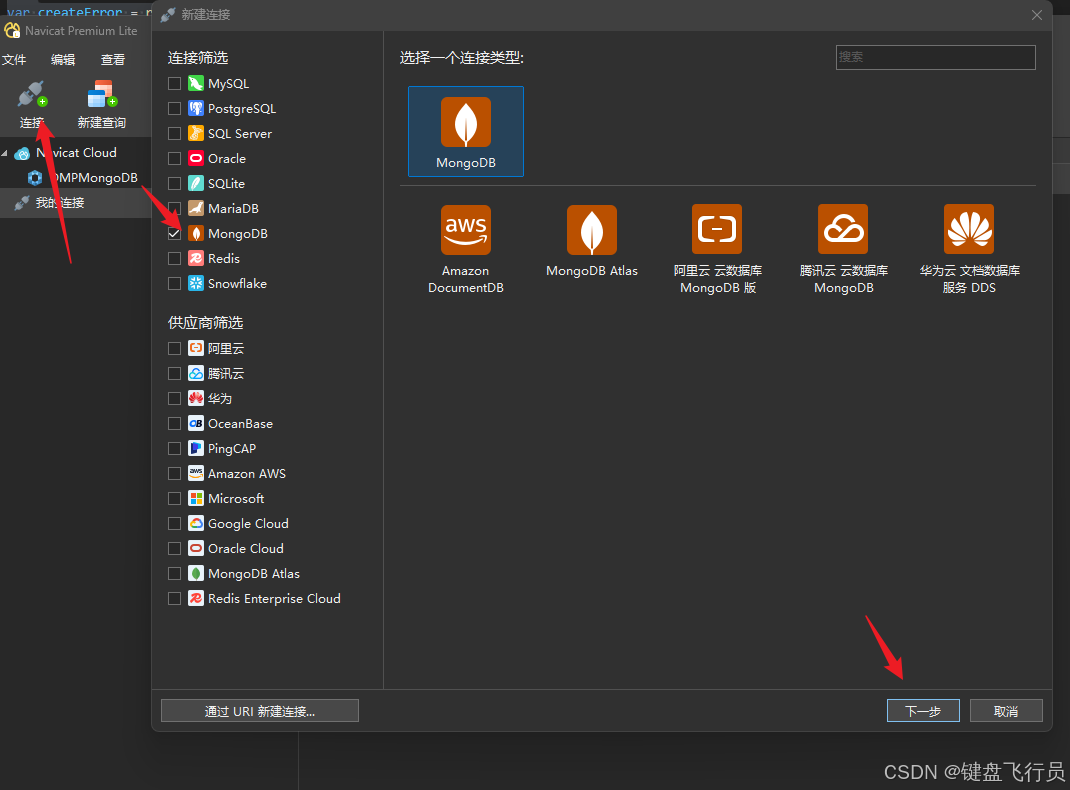Click the PostgreSQL elephant icon in filter list
The image size is (1070, 790).
[x=196, y=108]
